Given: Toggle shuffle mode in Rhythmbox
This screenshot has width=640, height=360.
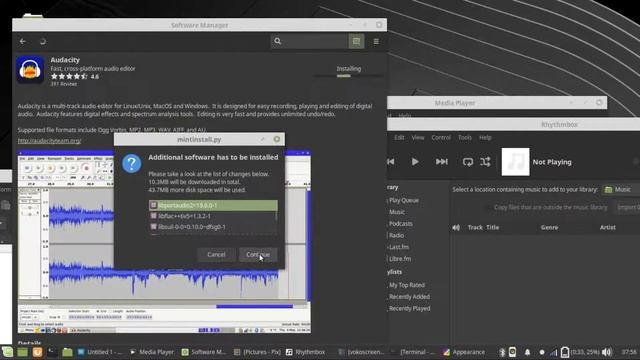Looking at the screenshot, I should 485,162.
